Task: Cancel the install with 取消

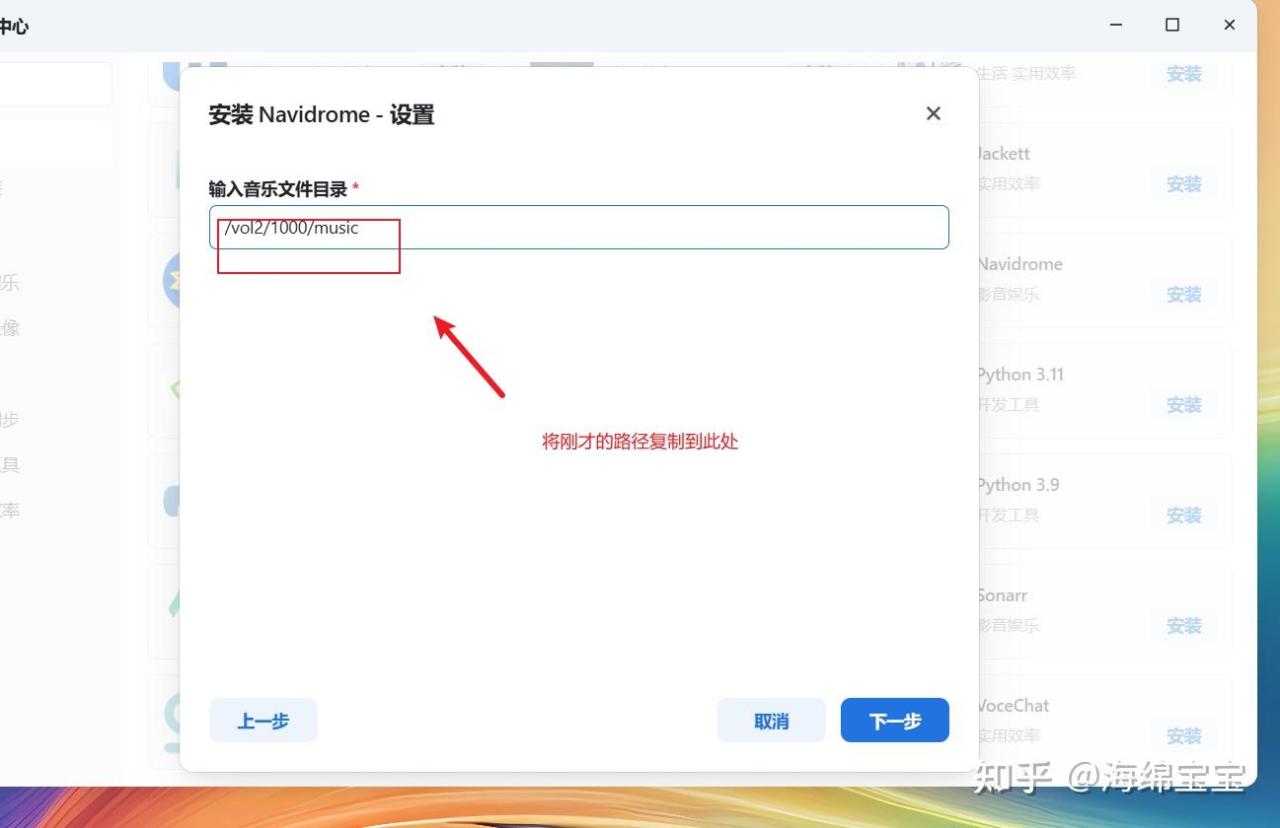Action: [x=771, y=720]
